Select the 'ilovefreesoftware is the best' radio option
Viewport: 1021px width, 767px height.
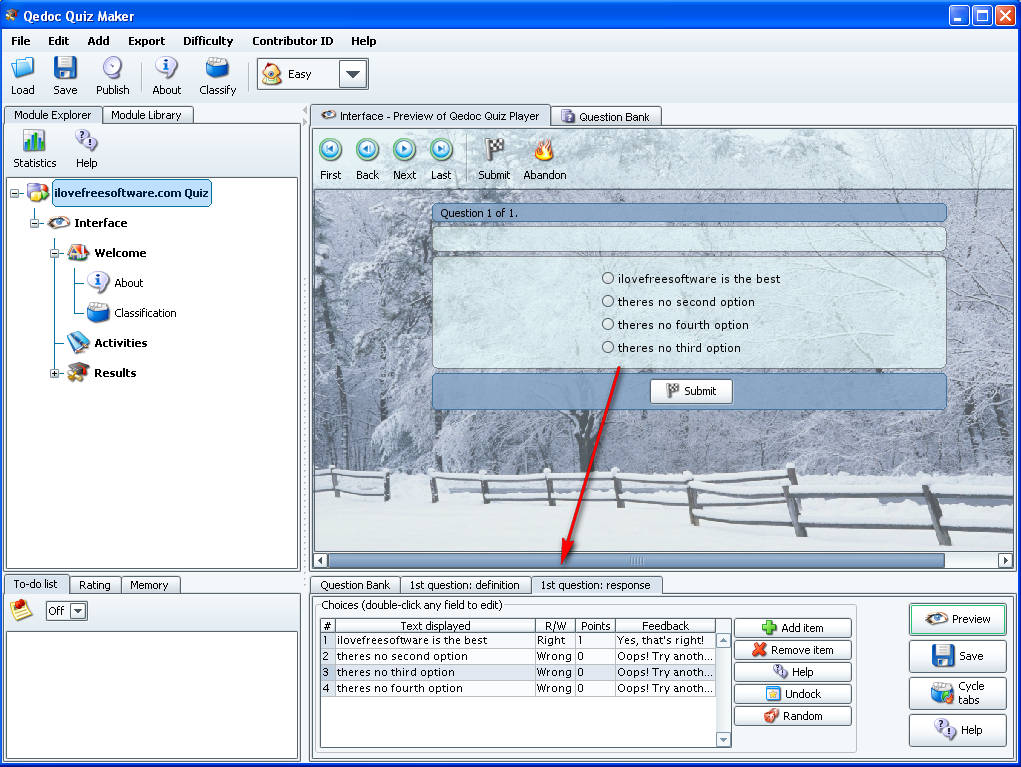click(x=608, y=278)
